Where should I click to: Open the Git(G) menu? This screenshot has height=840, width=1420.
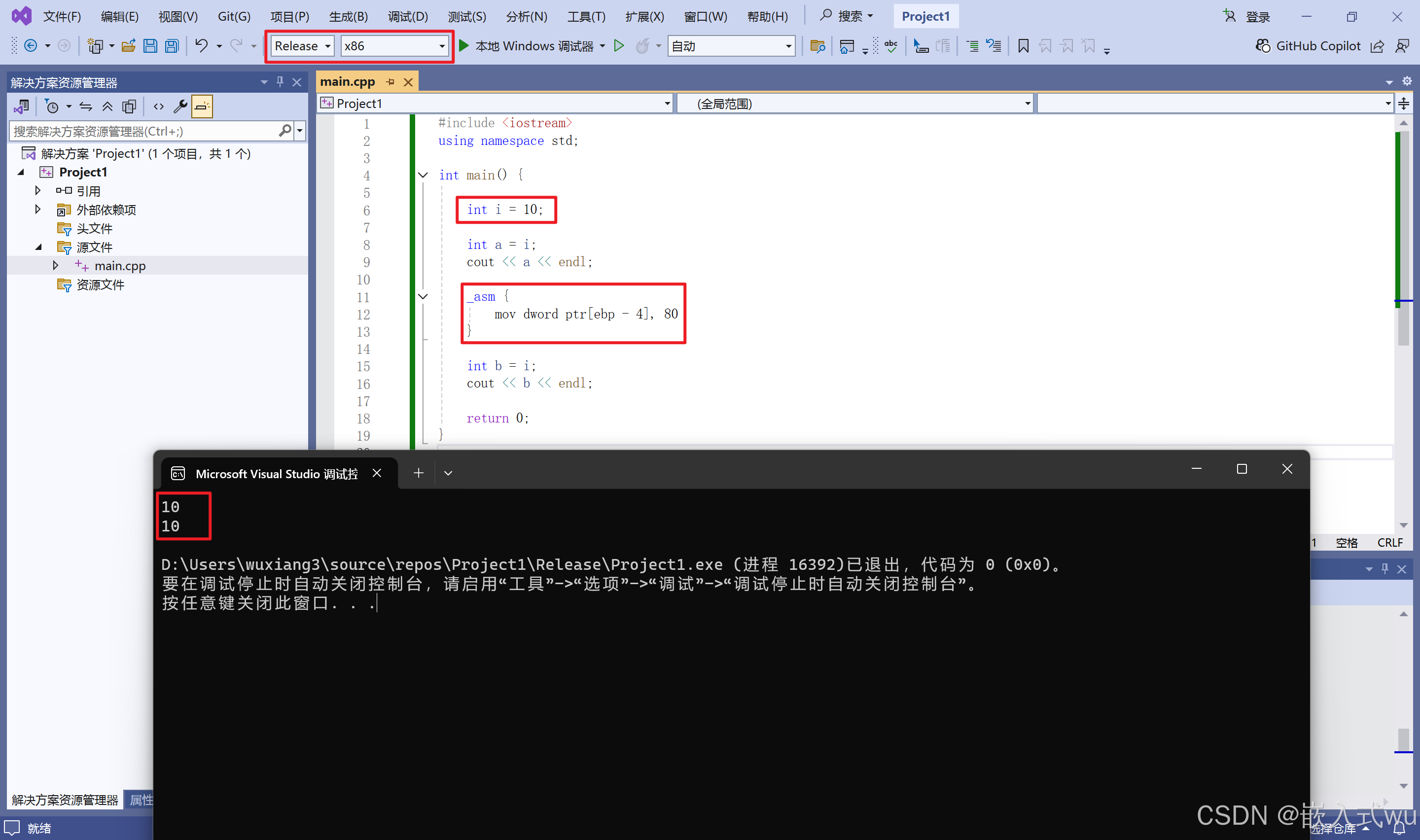coord(234,16)
